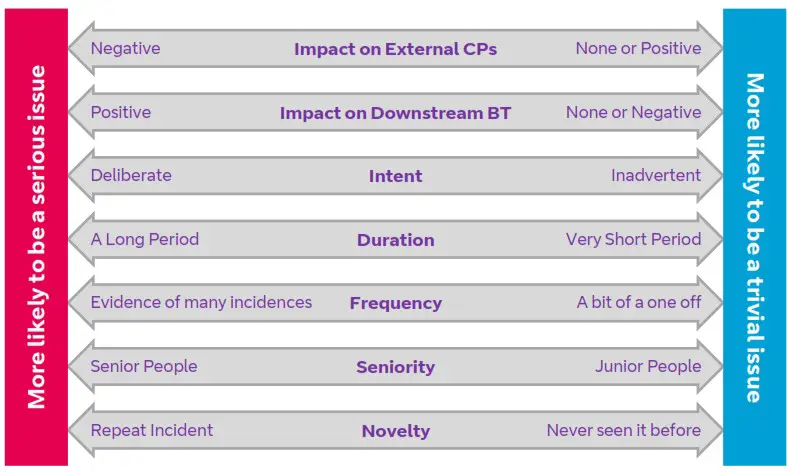The width and height of the screenshot is (788, 472).
Task: Select the "Inadvertent" label
Action: point(656,175)
